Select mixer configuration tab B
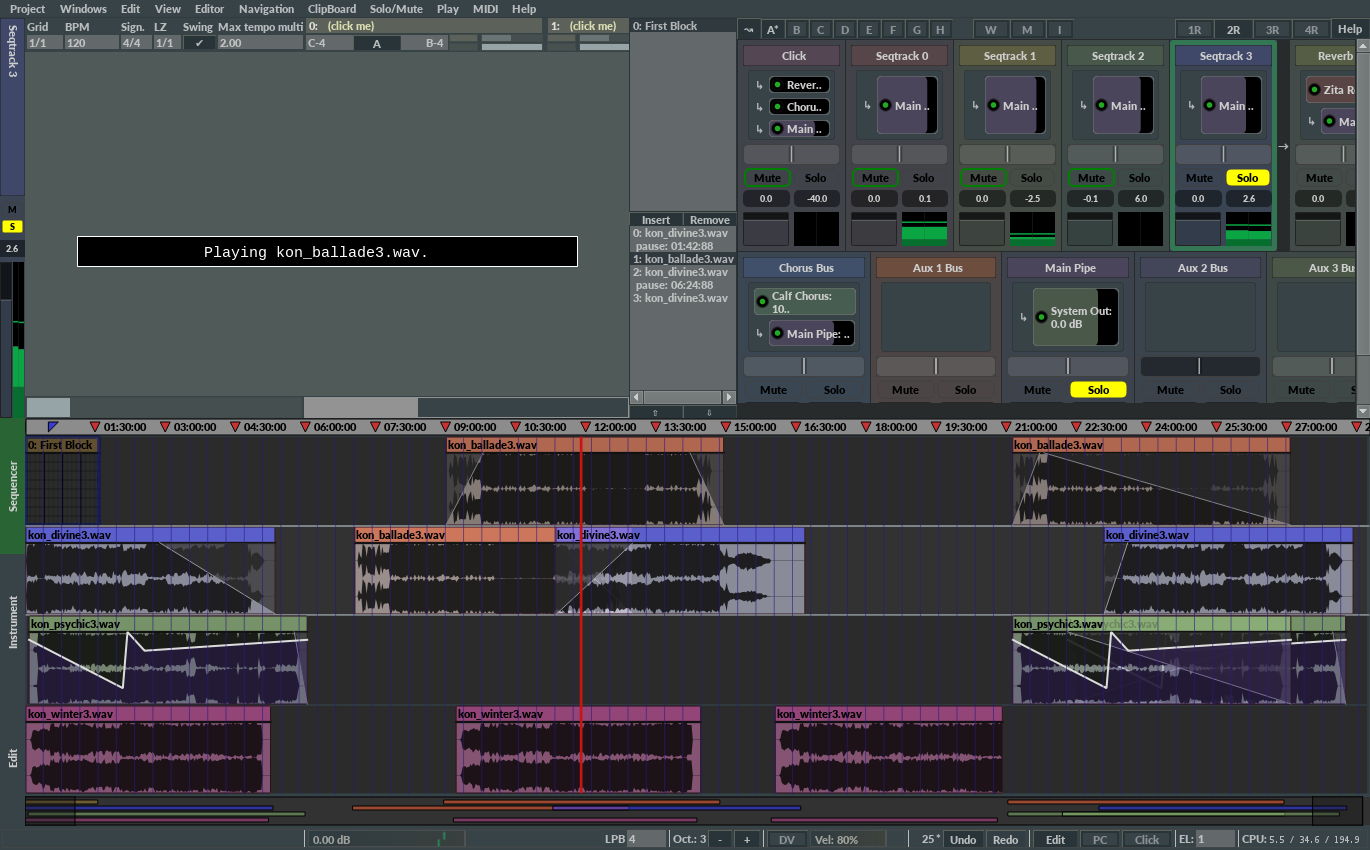 click(x=796, y=30)
